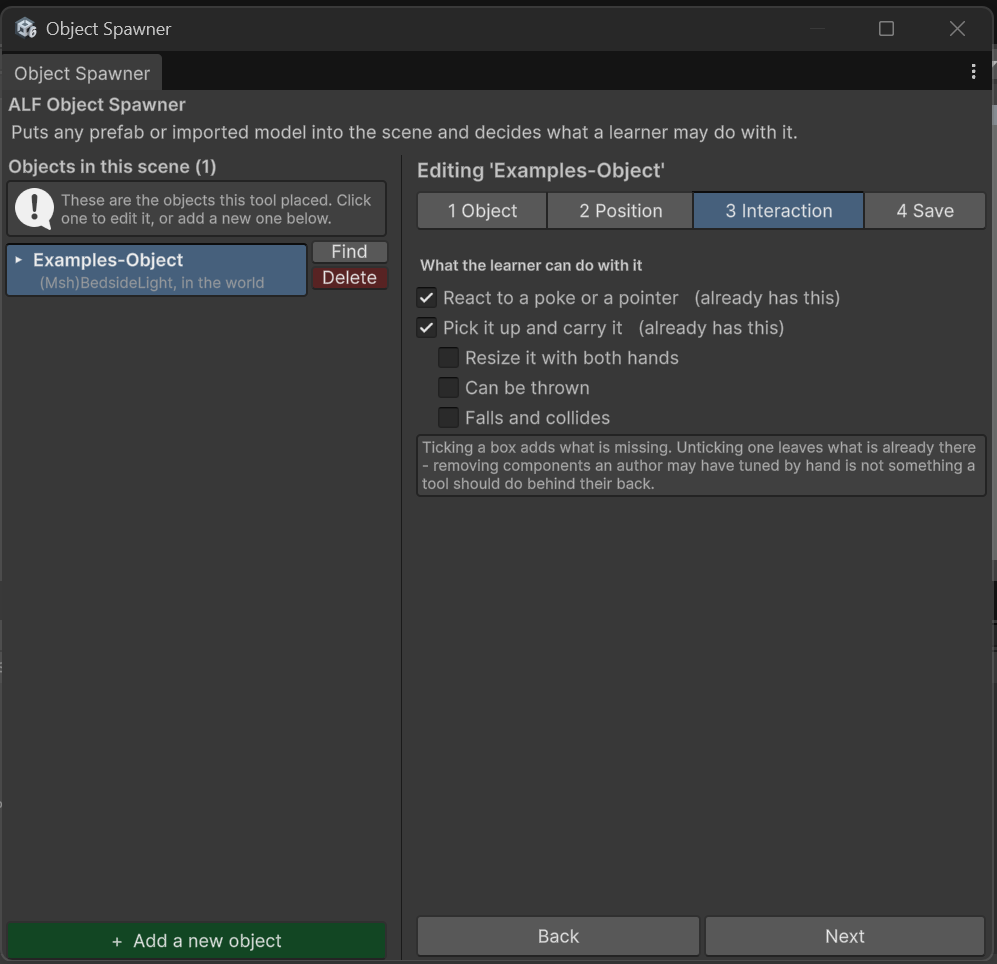Viewport: 997px width, 964px height.
Task: Delete the Examples-Object entry
Action: pos(349,278)
